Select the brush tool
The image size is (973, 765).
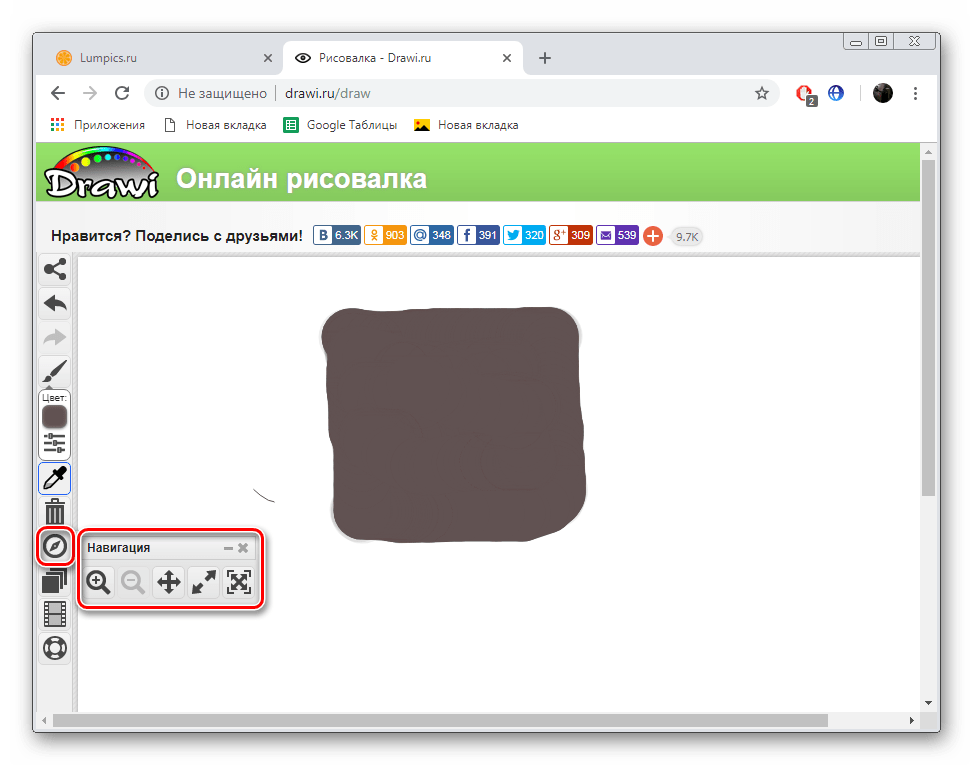point(54,372)
